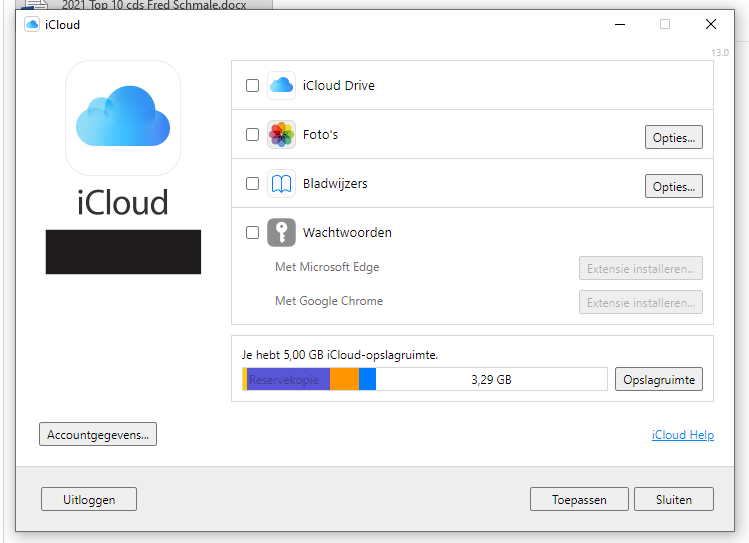Click the Wachtwoorden key icon
The width and height of the screenshot is (749, 543).
click(x=281, y=233)
